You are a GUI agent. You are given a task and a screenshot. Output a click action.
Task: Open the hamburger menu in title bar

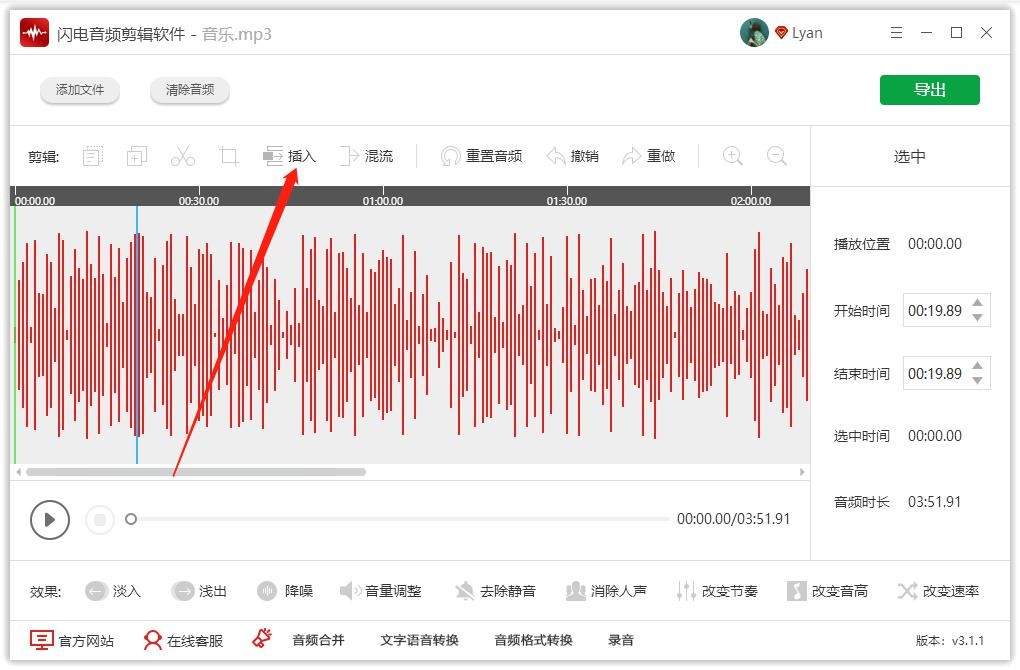coord(896,33)
